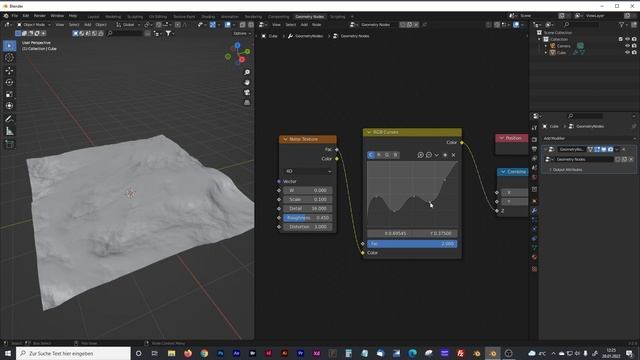Open the Modifier properties wrench tab
Image resolution: width=640 pixels, height=360 pixels.
(x=534, y=211)
